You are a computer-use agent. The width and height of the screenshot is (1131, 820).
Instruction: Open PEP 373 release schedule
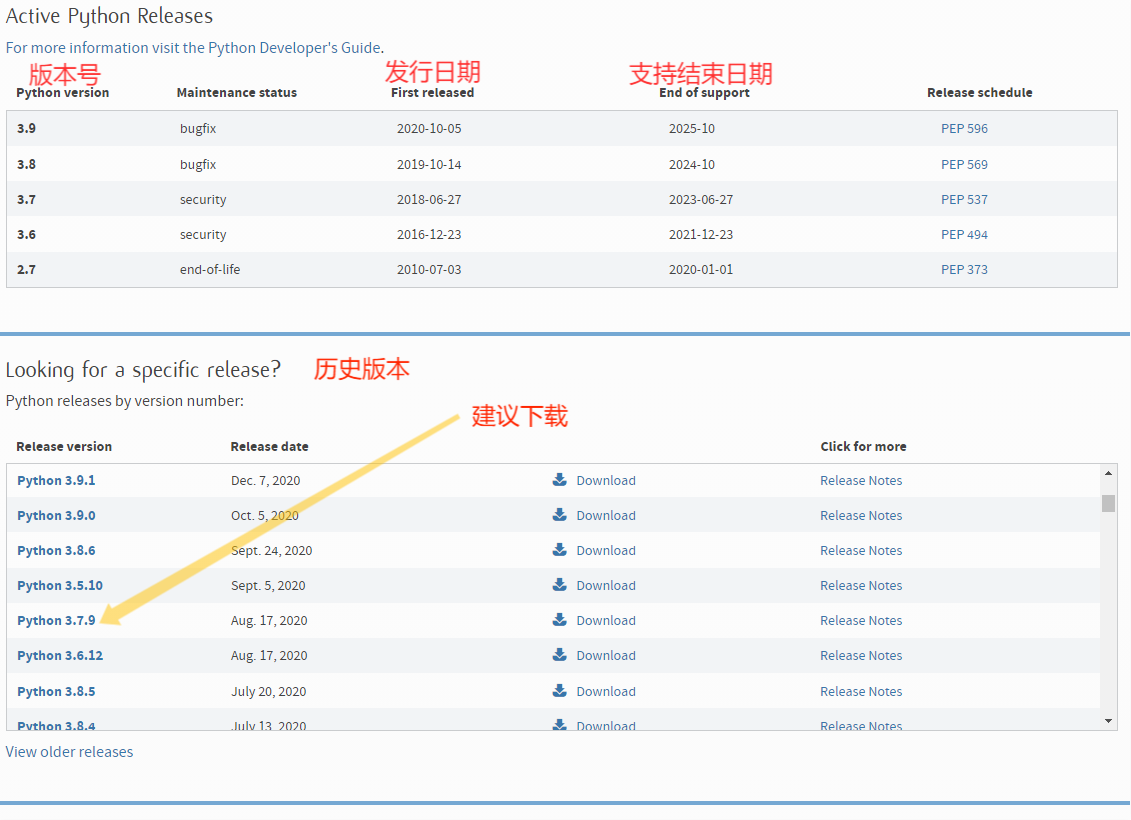(964, 269)
